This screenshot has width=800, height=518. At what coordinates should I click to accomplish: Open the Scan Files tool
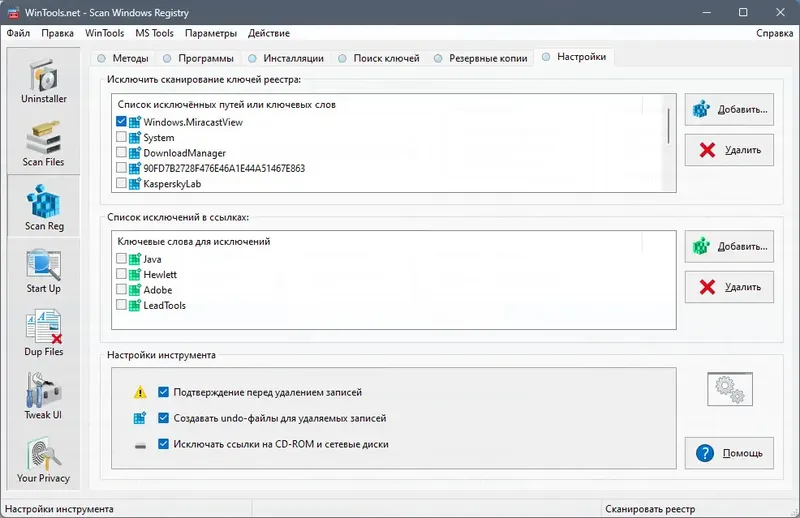point(43,143)
